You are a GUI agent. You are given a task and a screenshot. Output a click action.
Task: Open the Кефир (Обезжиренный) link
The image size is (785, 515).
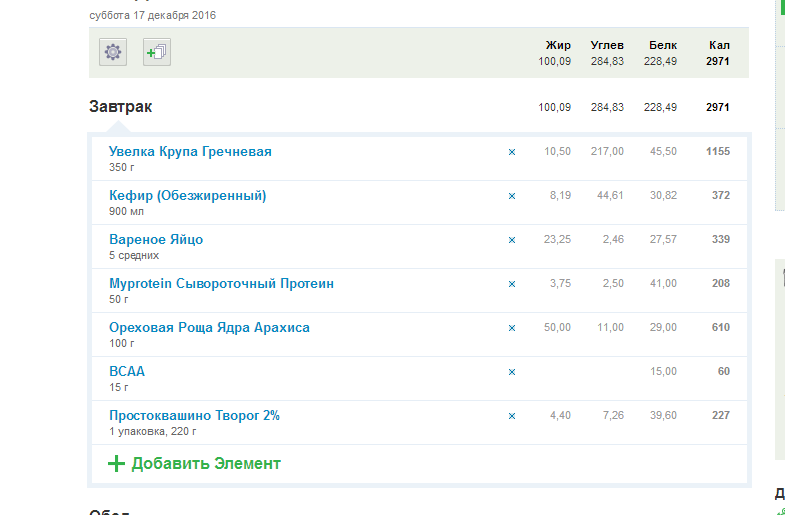pos(188,196)
